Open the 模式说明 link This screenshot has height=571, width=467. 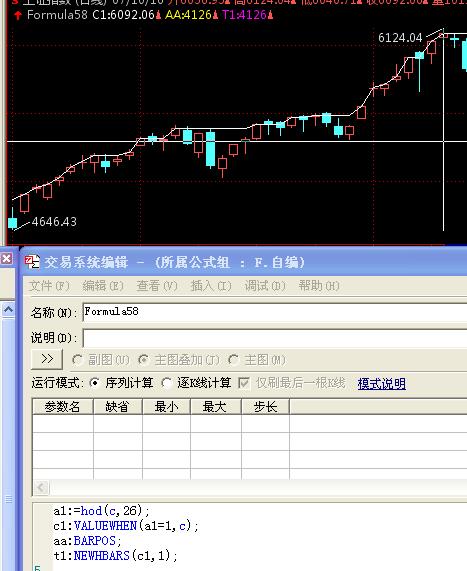pos(381,383)
